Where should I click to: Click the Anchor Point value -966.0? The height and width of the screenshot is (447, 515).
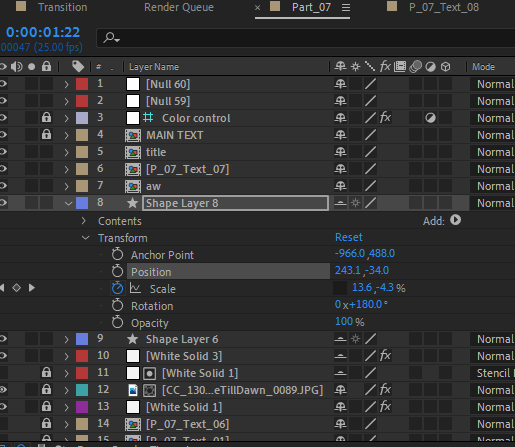tap(350, 253)
